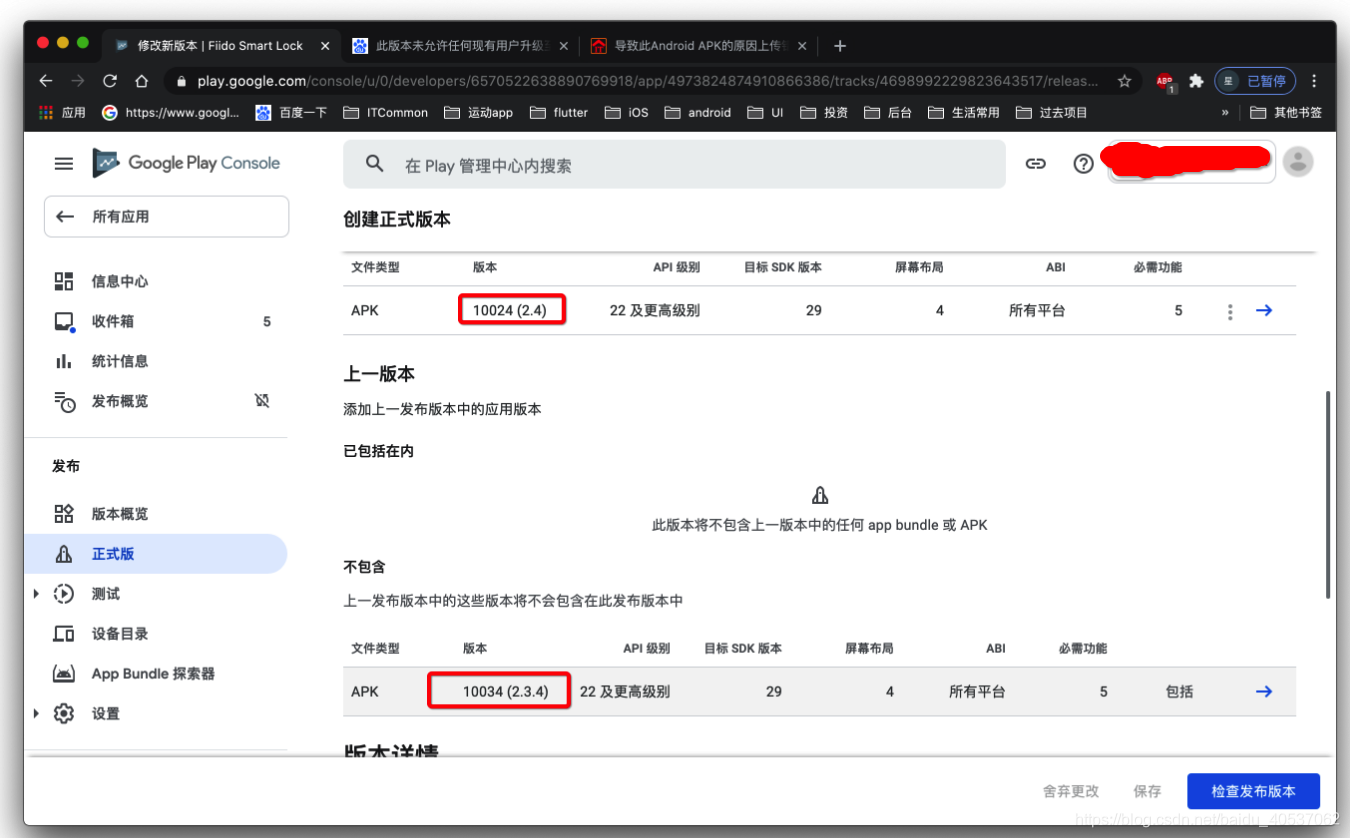Image resolution: width=1350 pixels, height=838 pixels.
Task: Click the Play 管理中心 search field
Action: [x=674, y=164]
